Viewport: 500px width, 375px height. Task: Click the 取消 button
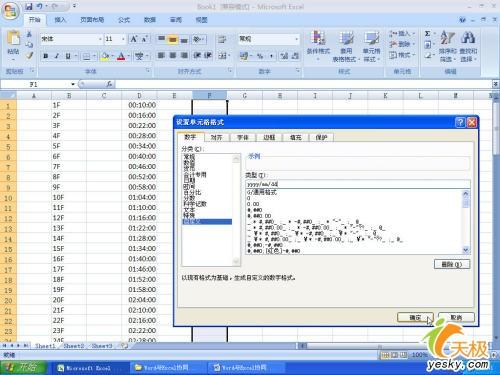pyautogui.click(x=456, y=317)
